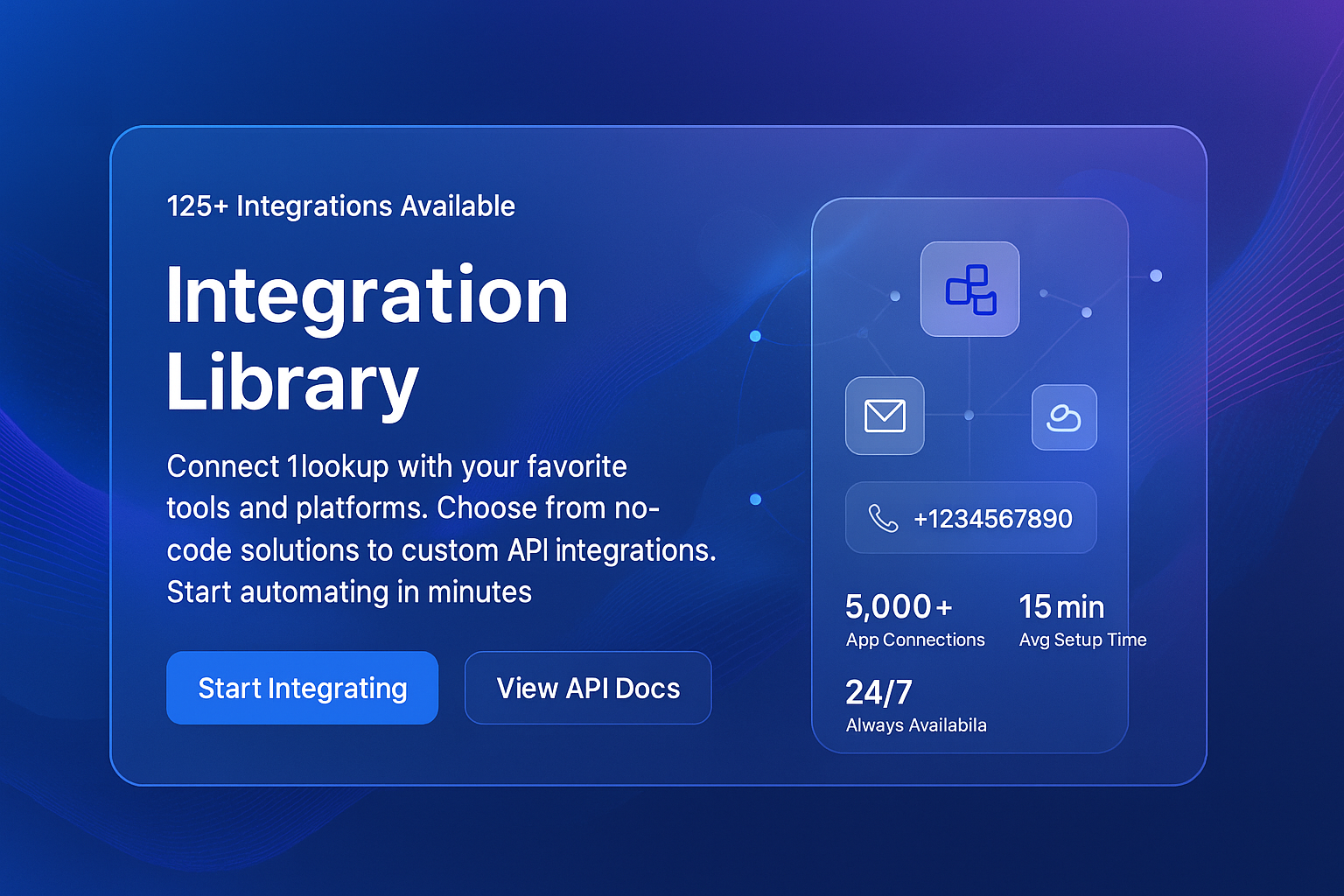The image size is (1344, 896).
Task: Click the 15 min Avg Setup Time stat
Action: pos(1082,619)
